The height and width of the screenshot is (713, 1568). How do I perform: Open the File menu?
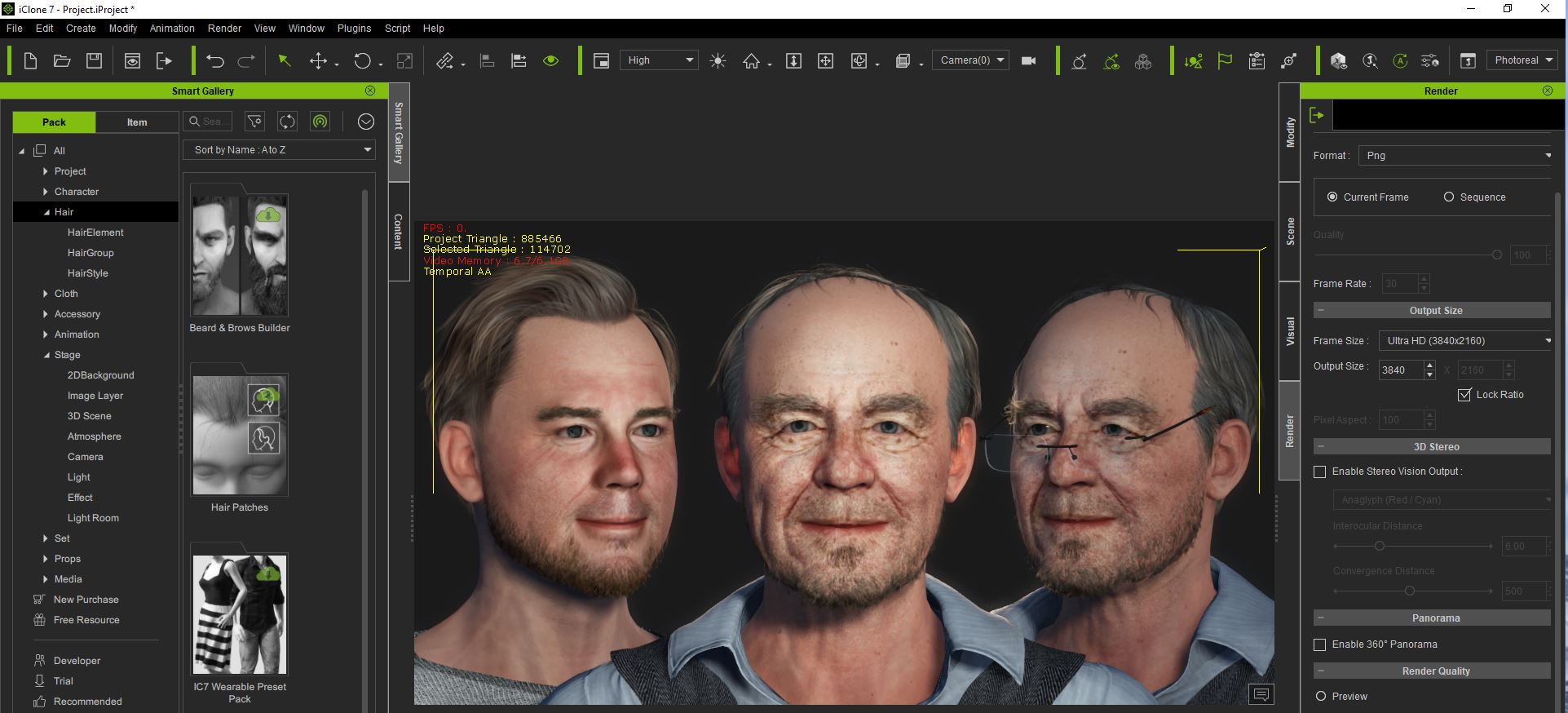[15, 28]
